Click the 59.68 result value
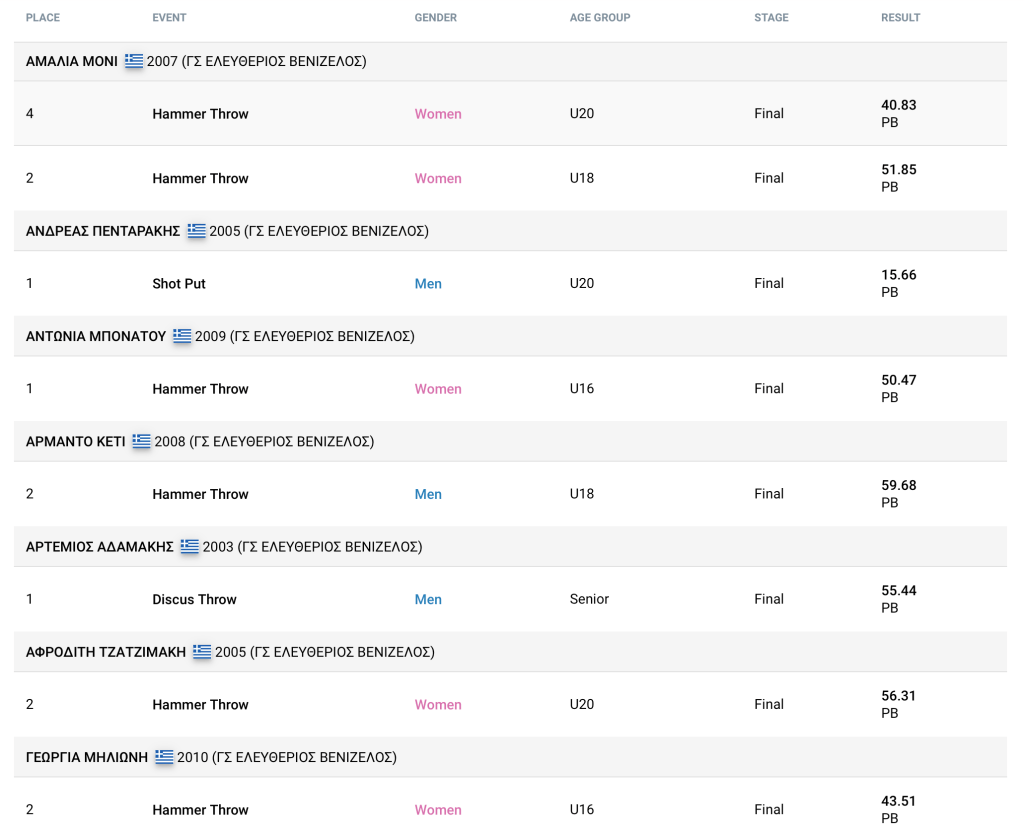Screen dimensions: 1024x838 tap(898, 486)
